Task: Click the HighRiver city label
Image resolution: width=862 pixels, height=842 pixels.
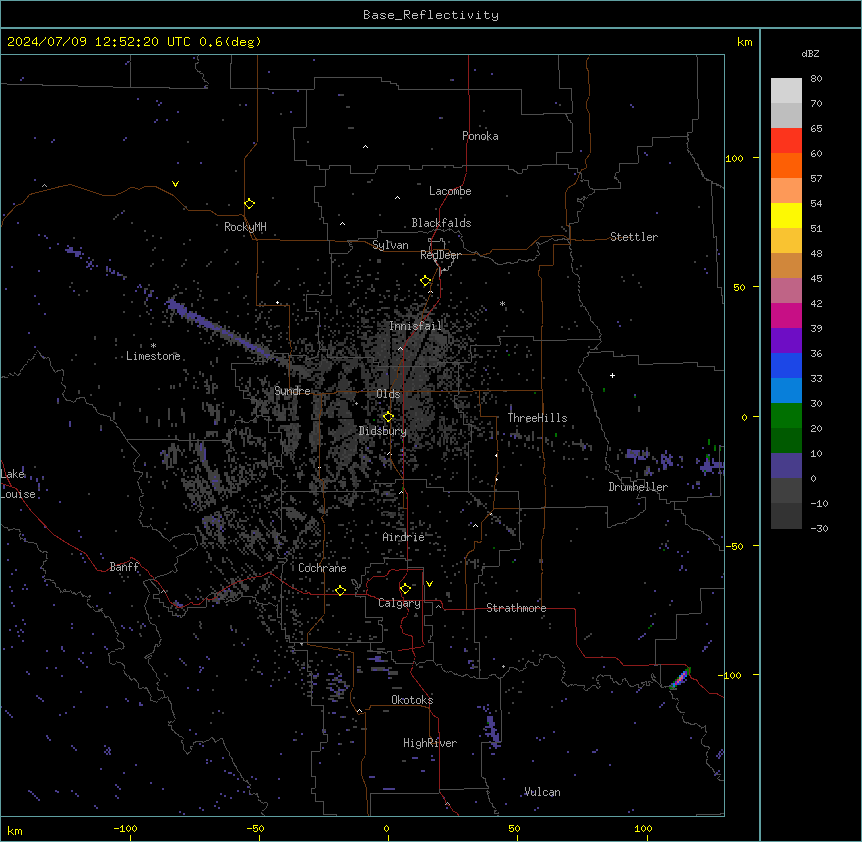Action: tap(430, 743)
